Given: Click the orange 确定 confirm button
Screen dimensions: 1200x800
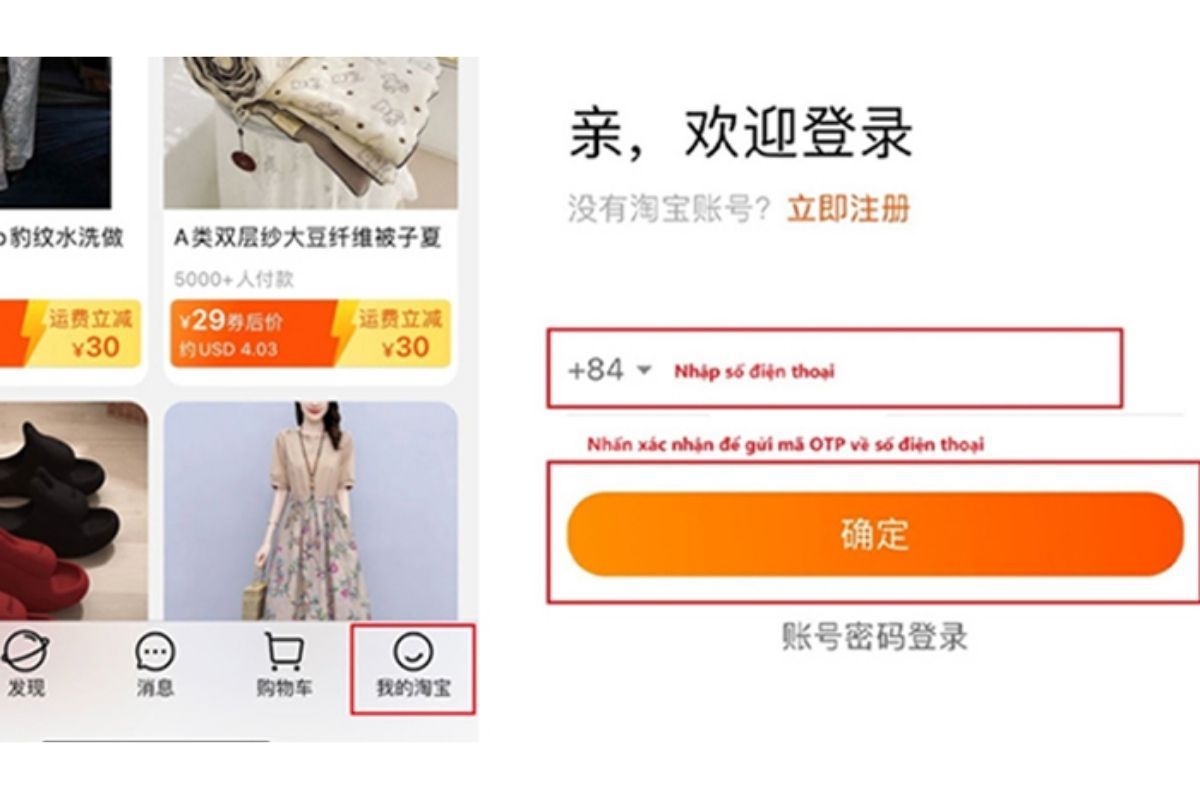Looking at the screenshot, I should [874, 534].
